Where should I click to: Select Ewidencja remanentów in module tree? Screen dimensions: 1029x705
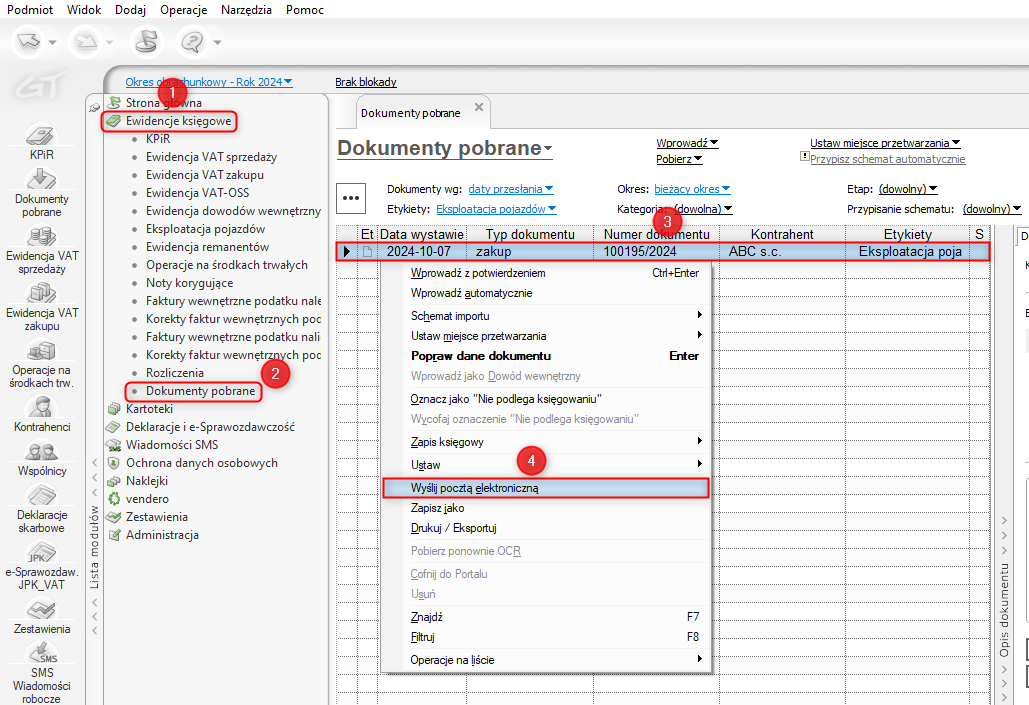point(207,247)
